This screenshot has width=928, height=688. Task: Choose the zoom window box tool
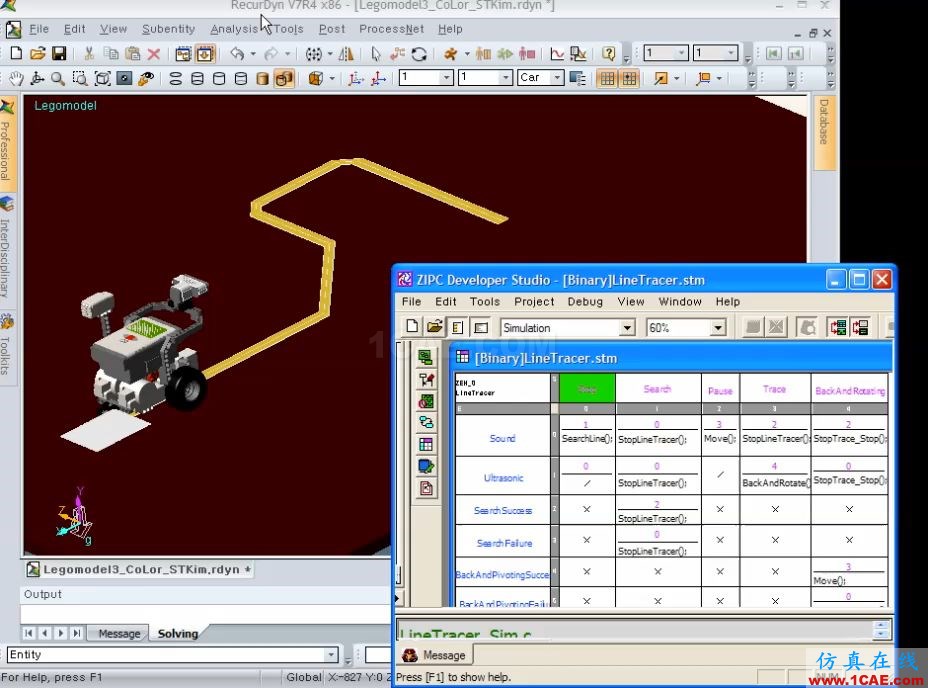(79, 78)
